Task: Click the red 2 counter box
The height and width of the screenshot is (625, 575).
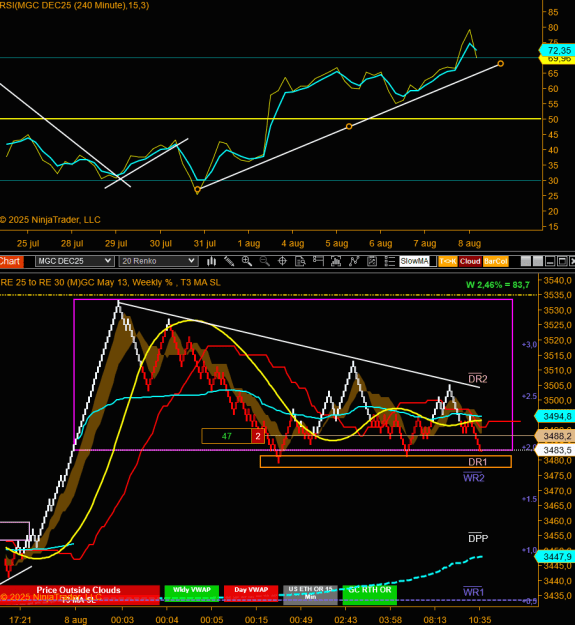Action: coord(258,436)
